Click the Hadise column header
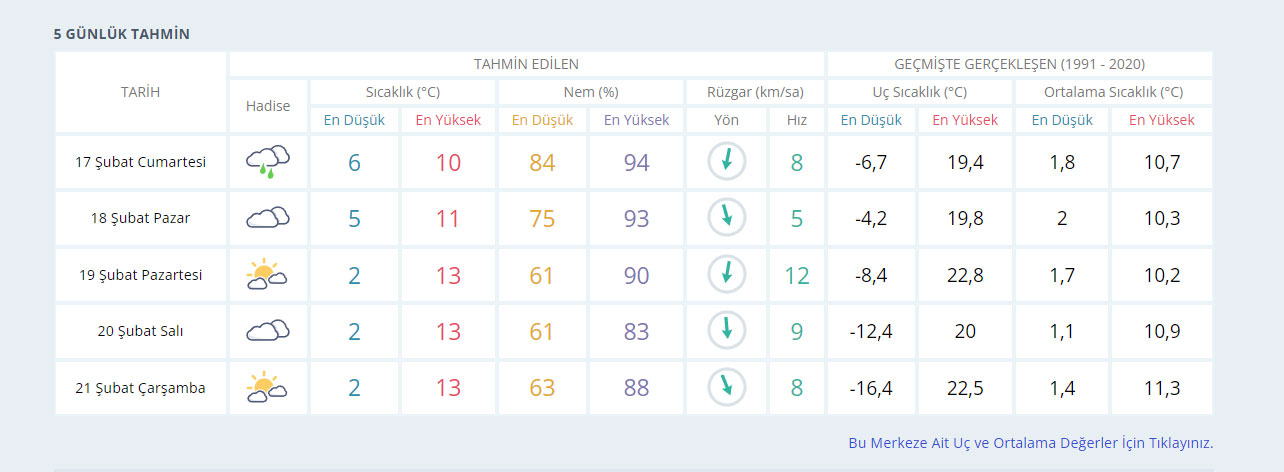1284x472 pixels. coord(267,106)
